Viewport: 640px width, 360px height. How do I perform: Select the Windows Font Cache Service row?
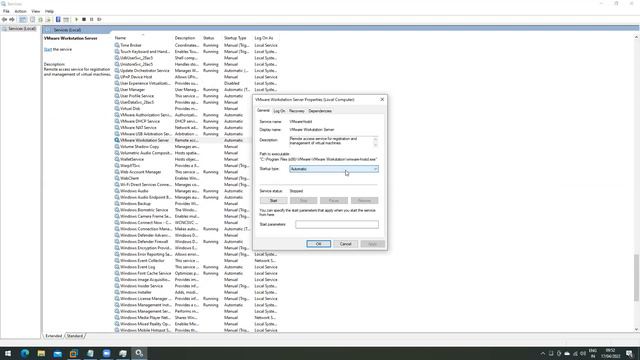pos(196,273)
